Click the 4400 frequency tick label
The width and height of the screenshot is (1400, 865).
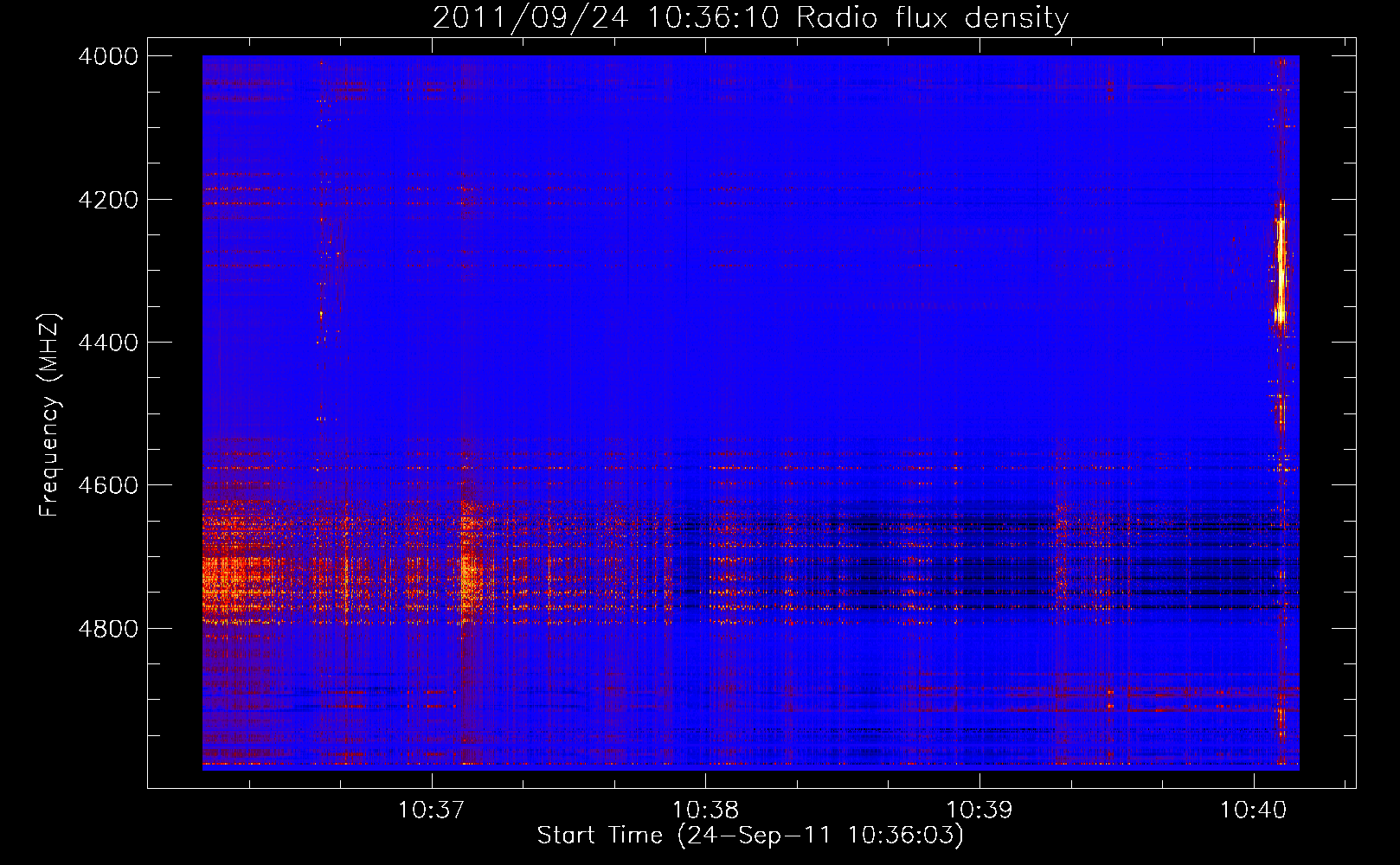point(108,343)
